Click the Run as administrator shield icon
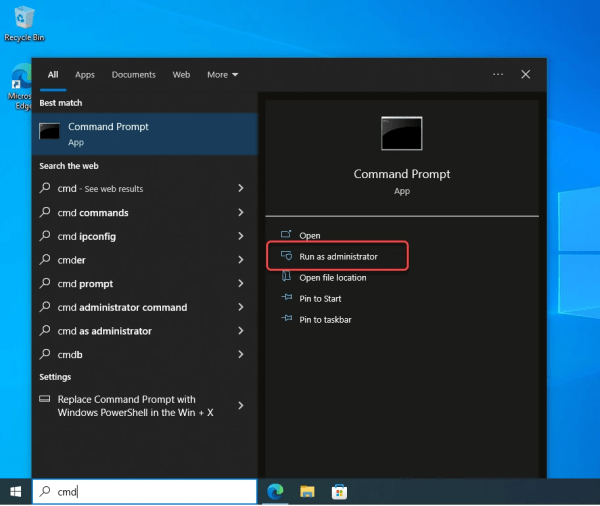This screenshot has width=600, height=506. (x=287, y=257)
